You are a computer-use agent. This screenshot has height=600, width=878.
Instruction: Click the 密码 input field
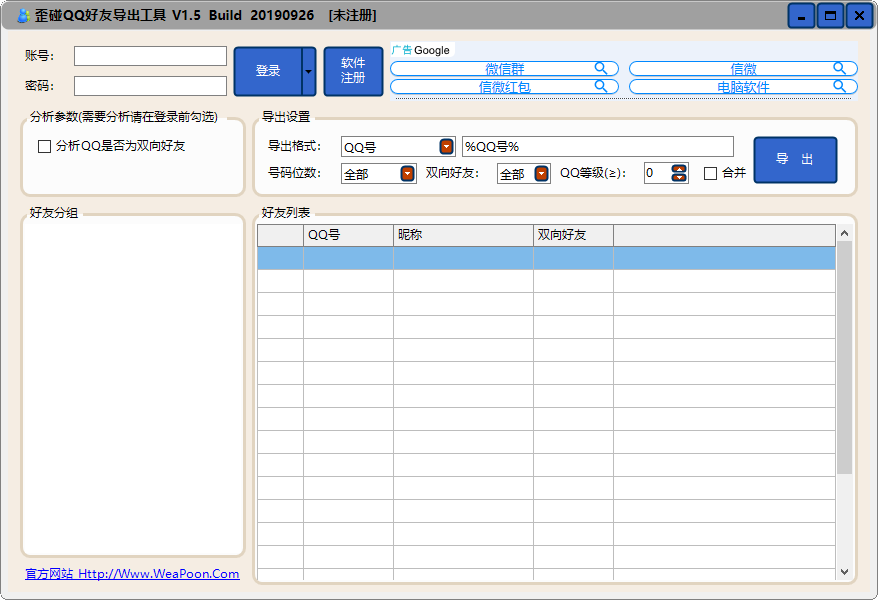point(150,84)
